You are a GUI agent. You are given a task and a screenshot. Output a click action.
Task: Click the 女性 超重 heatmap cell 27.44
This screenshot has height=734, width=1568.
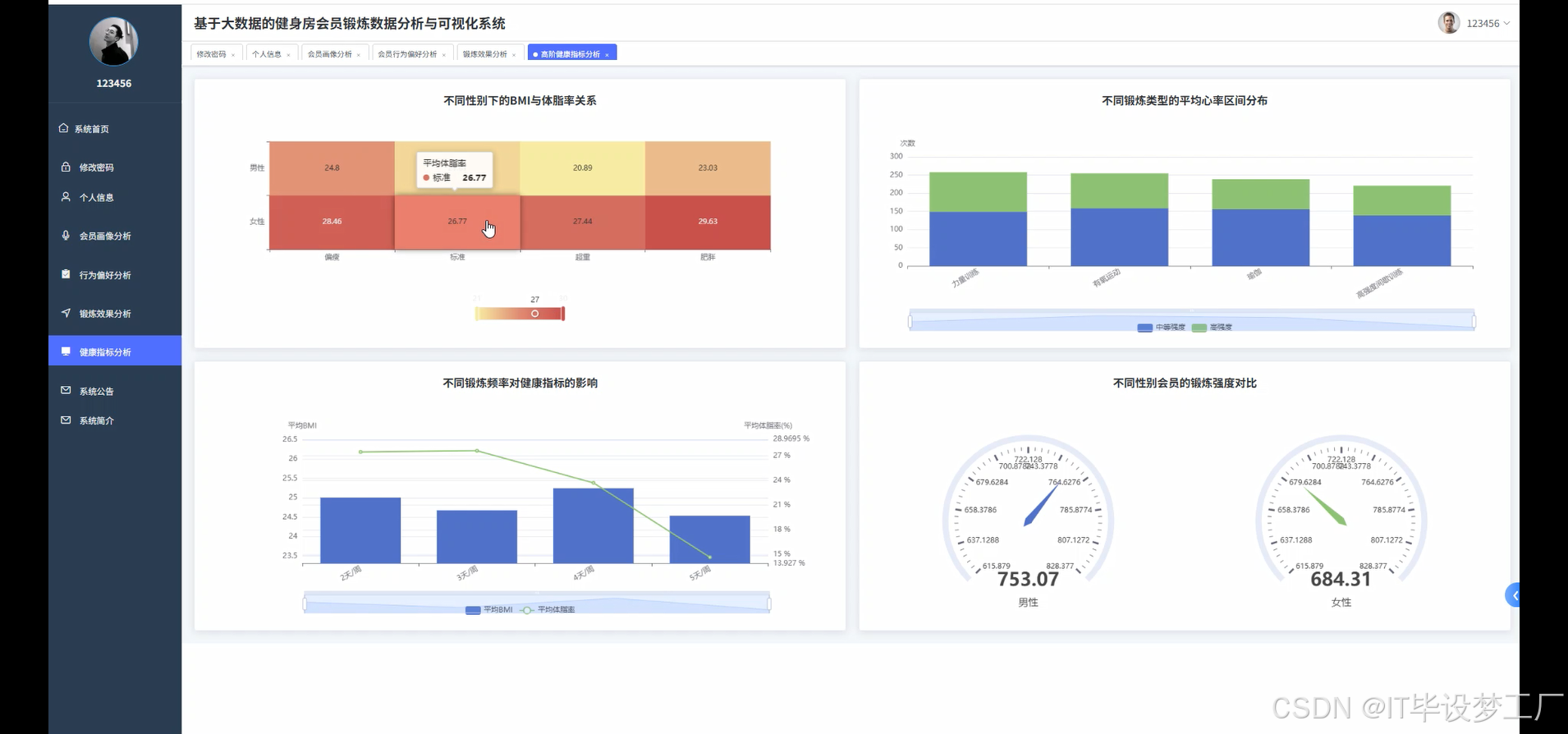coord(582,222)
